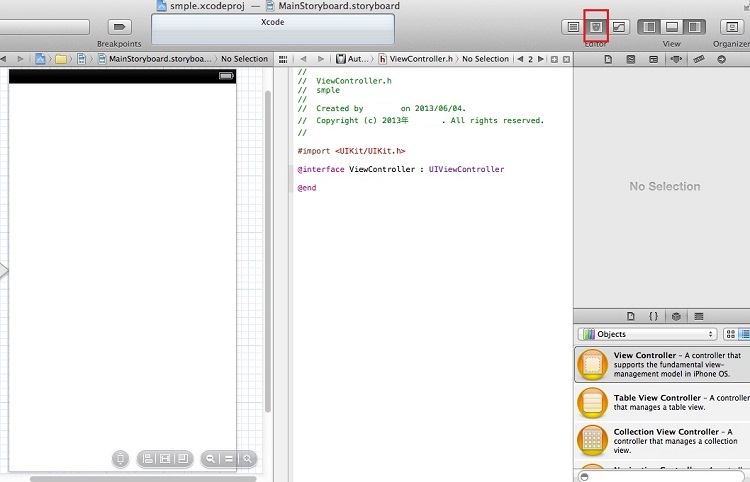Show the File Template library

click(x=630, y=316)
